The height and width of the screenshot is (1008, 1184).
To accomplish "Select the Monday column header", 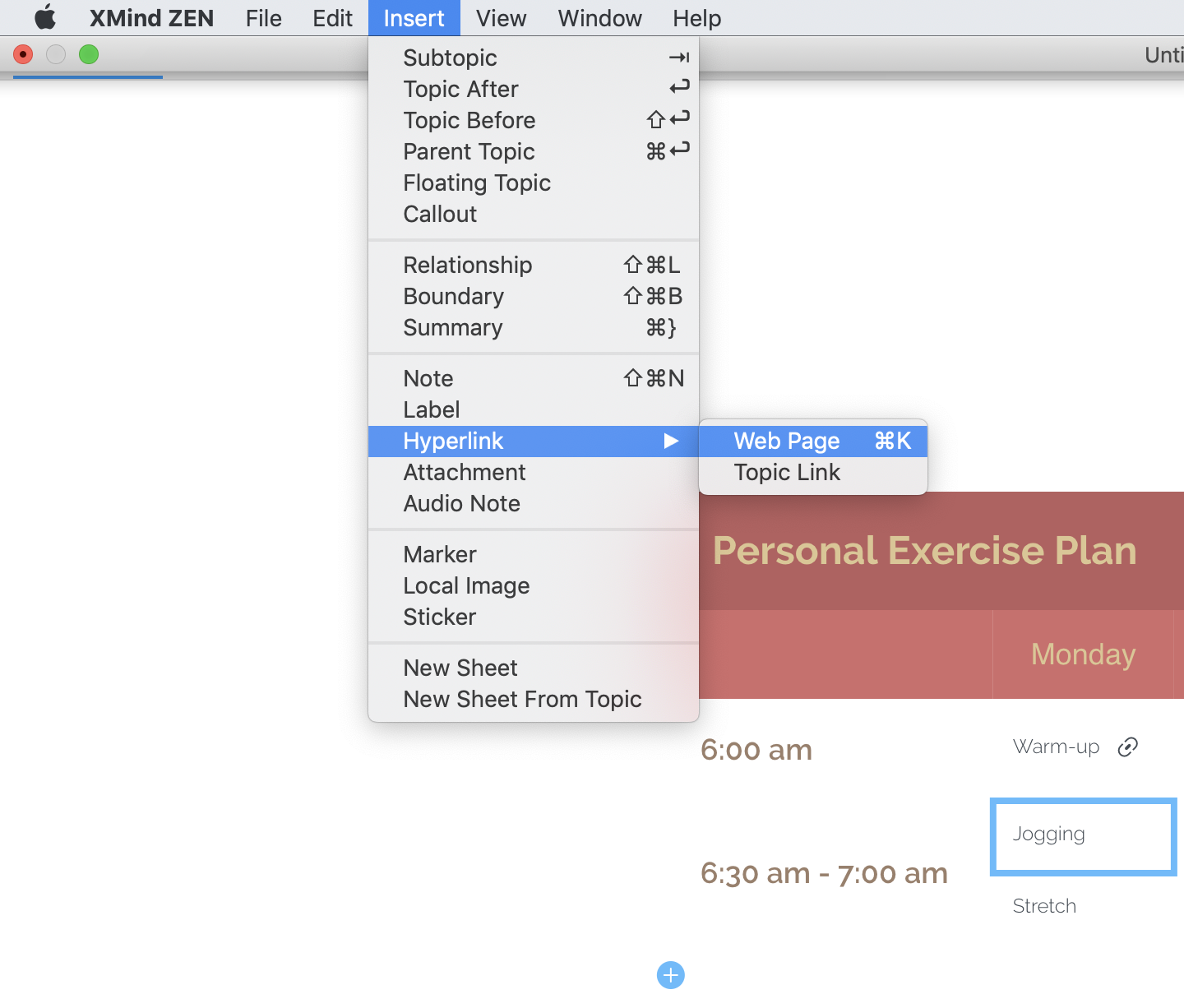I will point(1083,654).
